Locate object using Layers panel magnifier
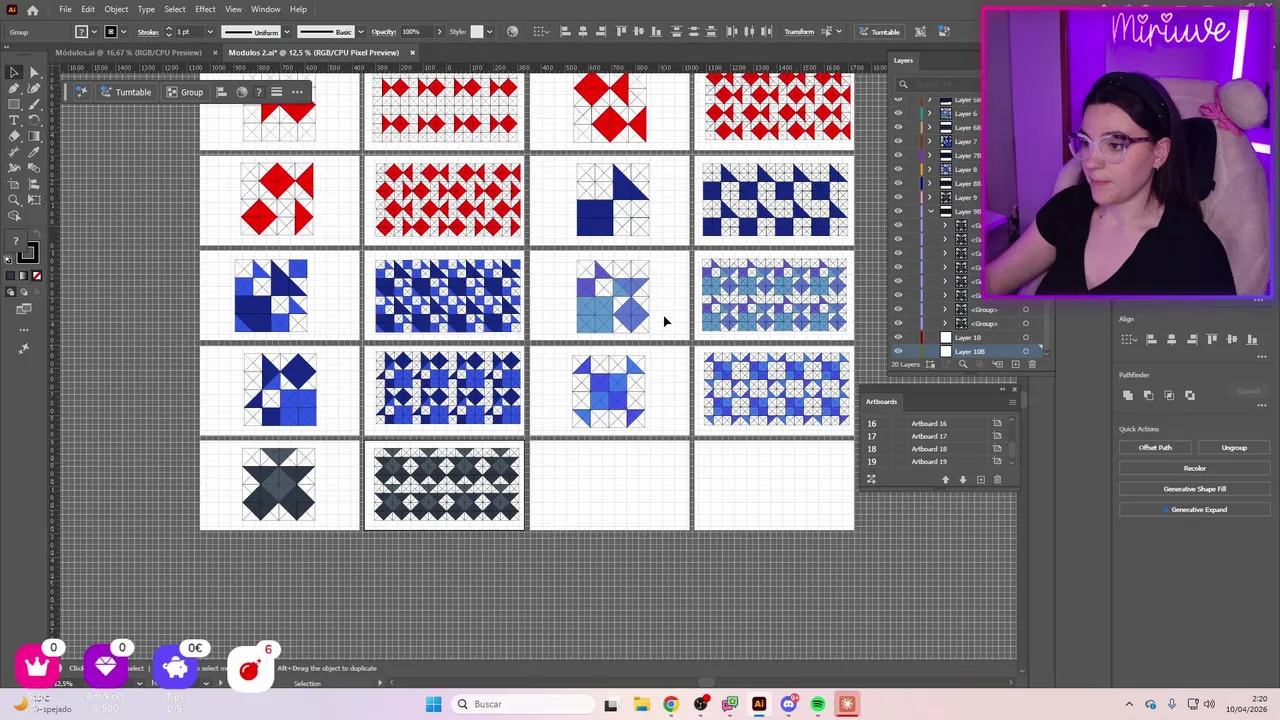This screenshot has width=1280, height=720. coord(963,364)
